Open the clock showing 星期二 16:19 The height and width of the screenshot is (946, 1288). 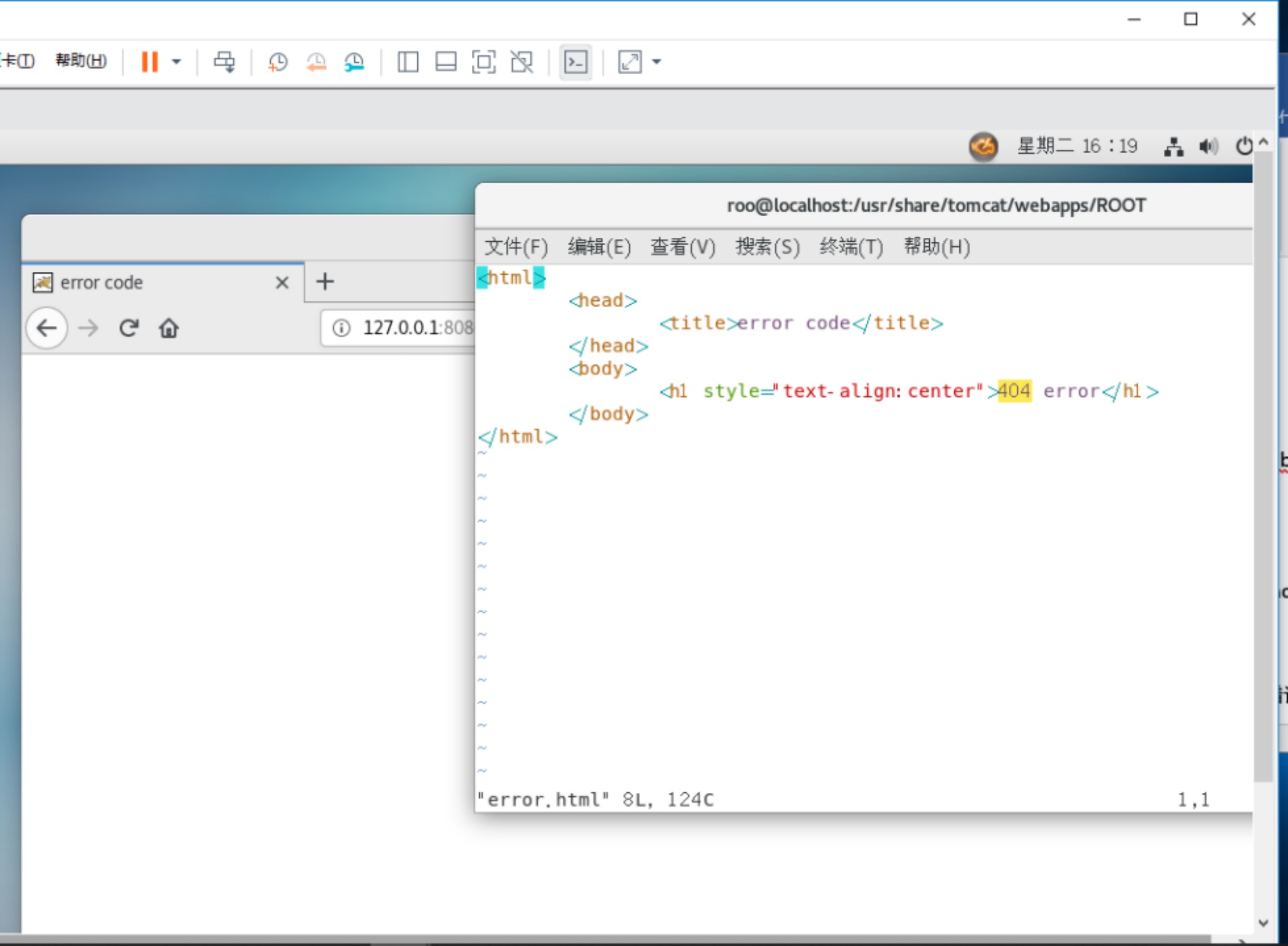click(1077, 146)
